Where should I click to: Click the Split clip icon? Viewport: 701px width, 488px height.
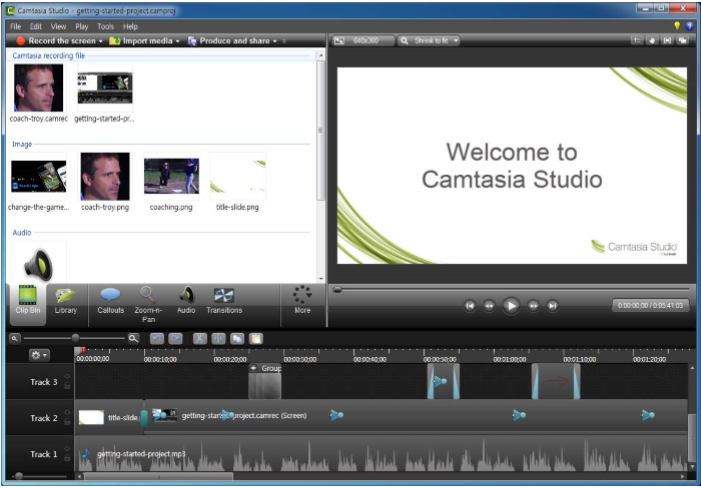click(218, 339)
